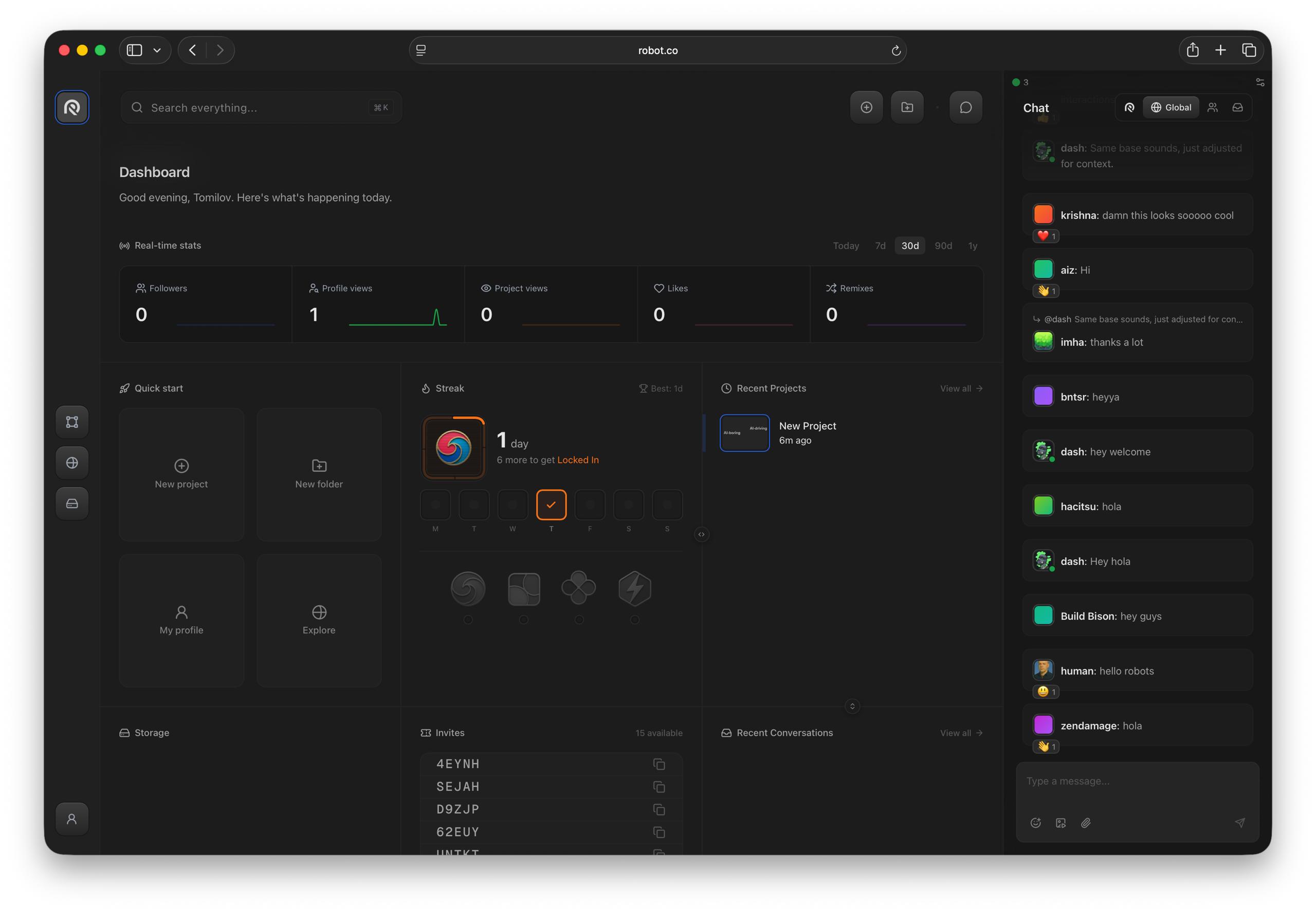
Task: Click the squares streak badge
Action: (524, 589)
